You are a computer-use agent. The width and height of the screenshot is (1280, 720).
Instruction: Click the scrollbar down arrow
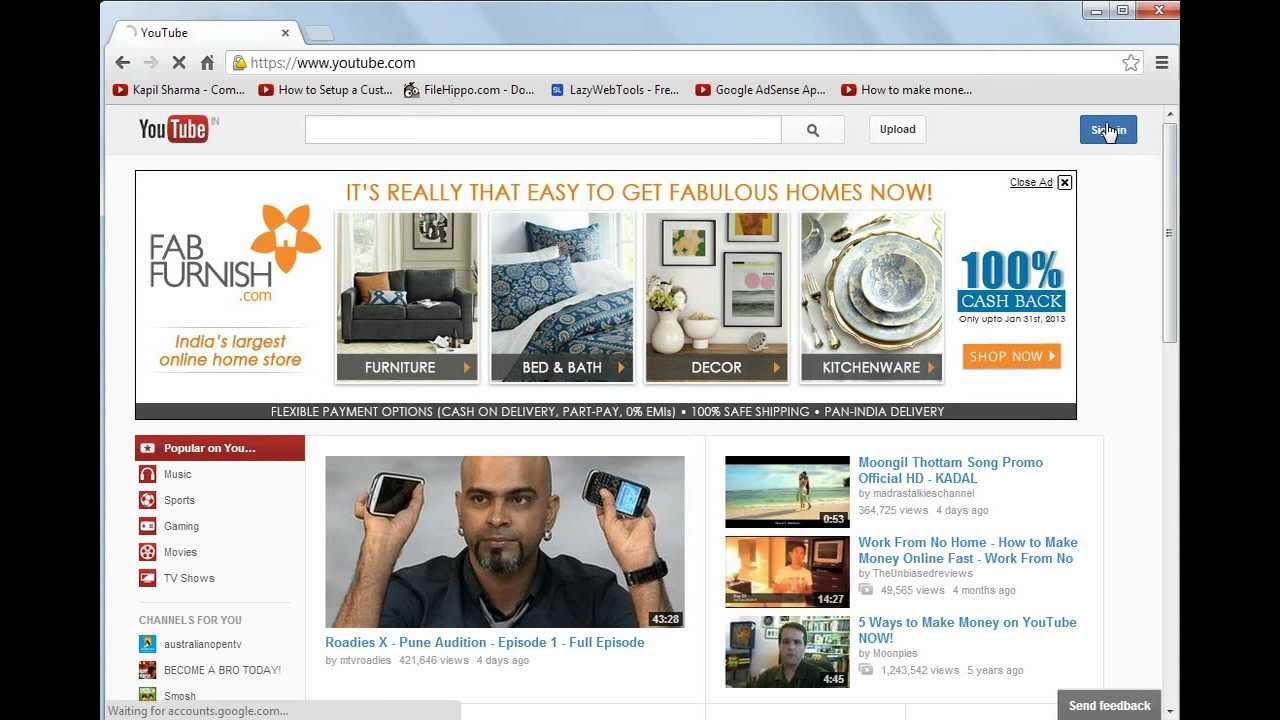coord(1169,712)
